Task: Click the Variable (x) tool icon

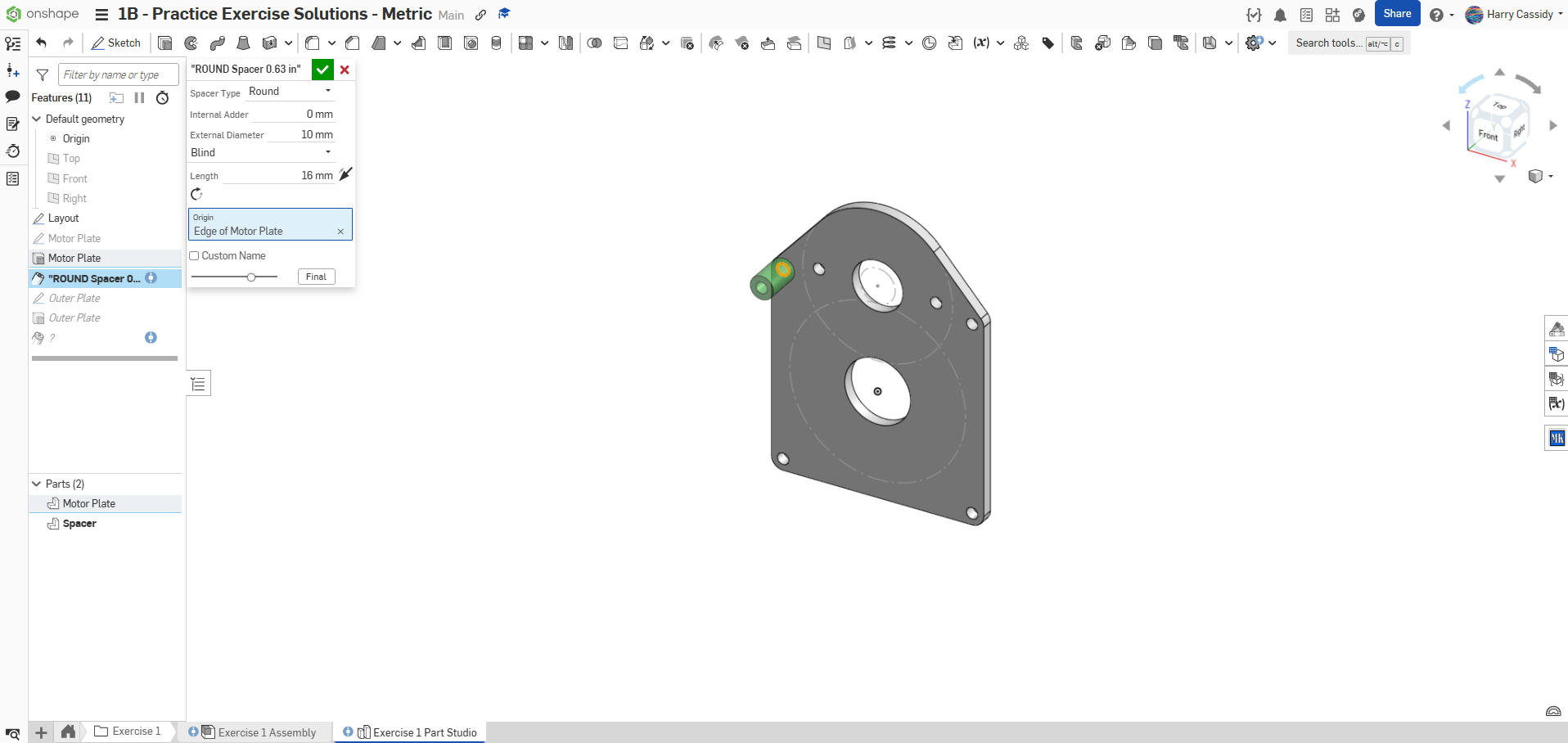Action: (981, 43)
